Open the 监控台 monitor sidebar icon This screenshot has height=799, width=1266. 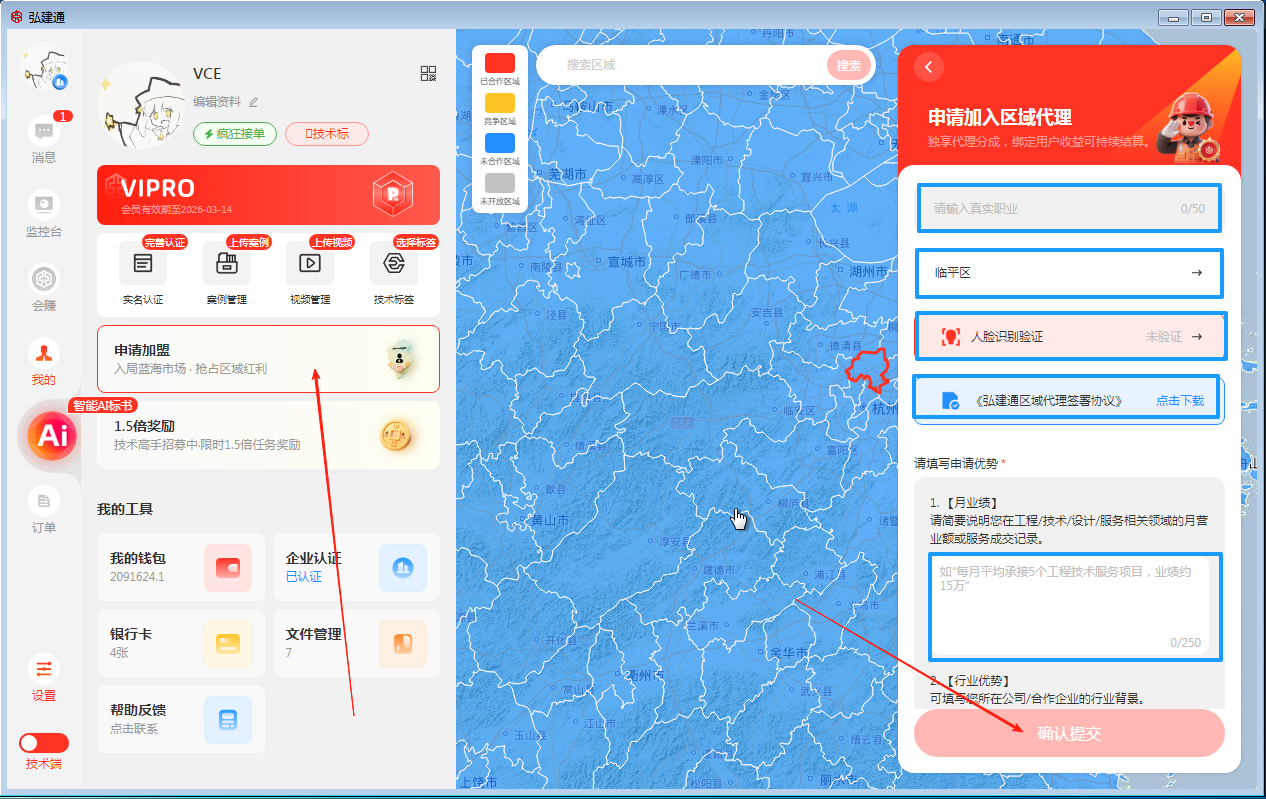[x=43, y=206]
